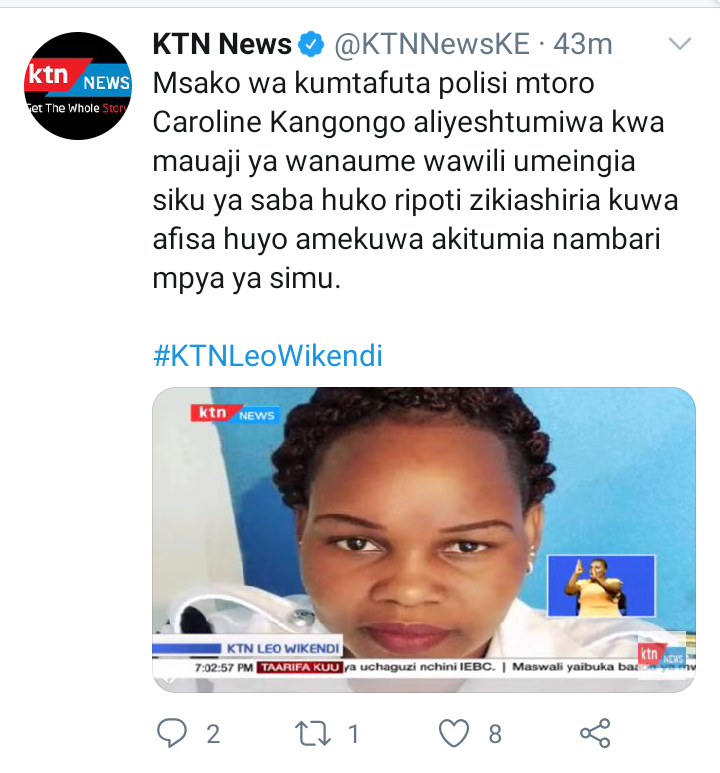Click the tweet text about Msako

pyautogui.click(x=415, y=180)
